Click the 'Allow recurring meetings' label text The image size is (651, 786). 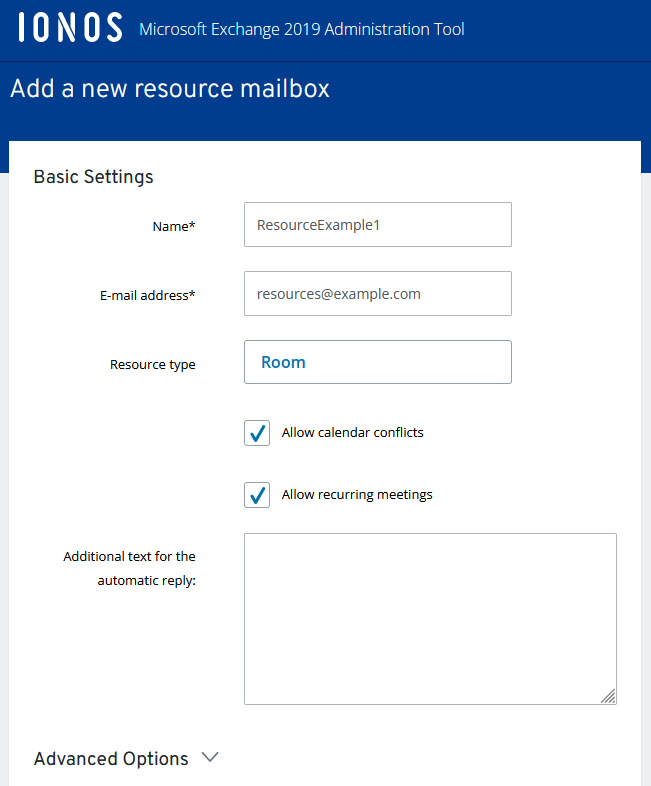click(x=357, y=495)
